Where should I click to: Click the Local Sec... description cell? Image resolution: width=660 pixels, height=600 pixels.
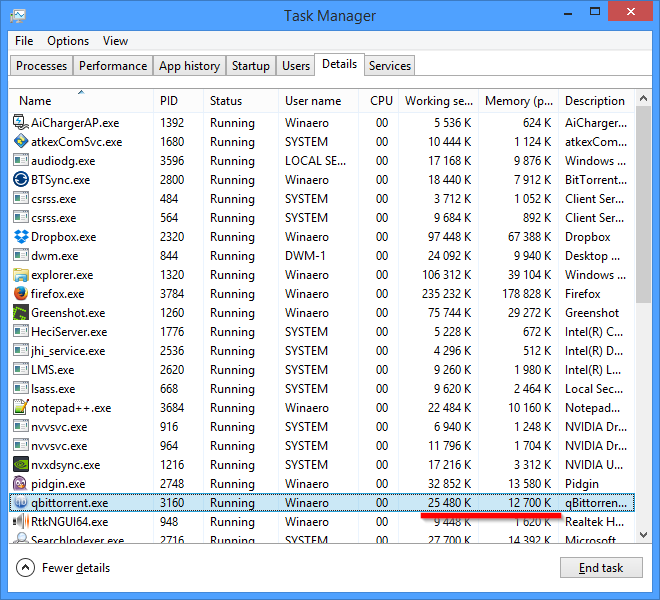594,389
